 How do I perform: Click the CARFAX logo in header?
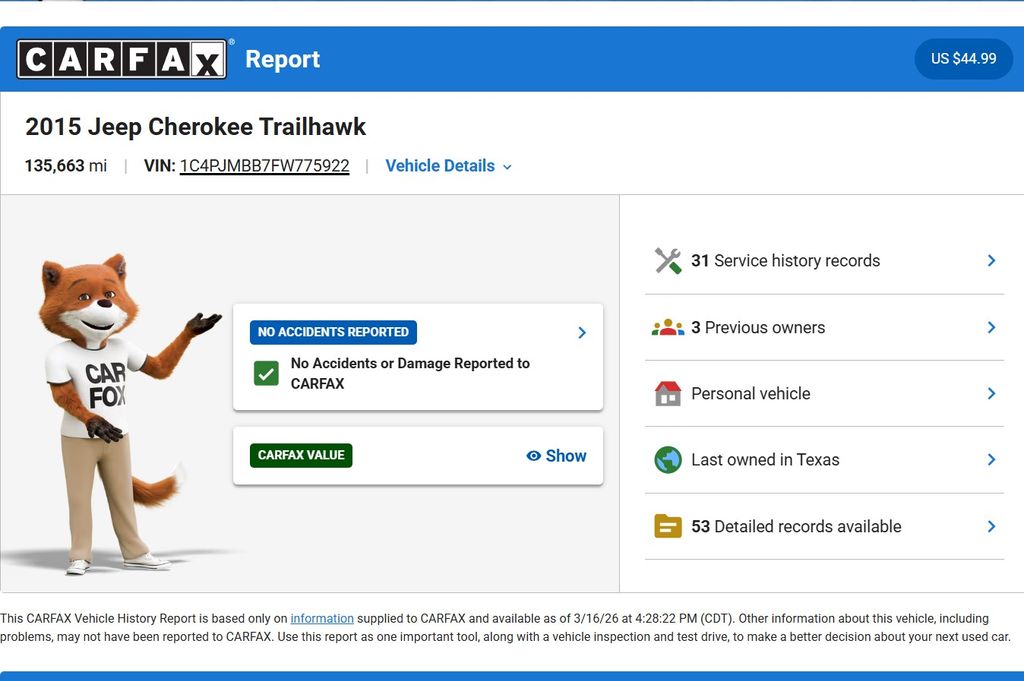[x=122, y=59]
